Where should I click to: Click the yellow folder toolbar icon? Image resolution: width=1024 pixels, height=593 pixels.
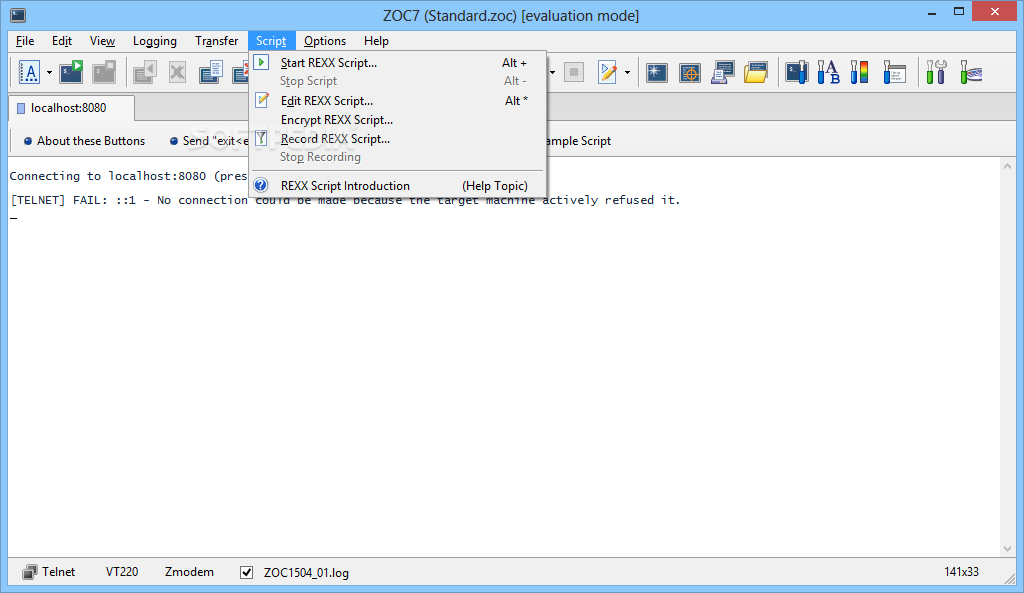coord(756,72)
